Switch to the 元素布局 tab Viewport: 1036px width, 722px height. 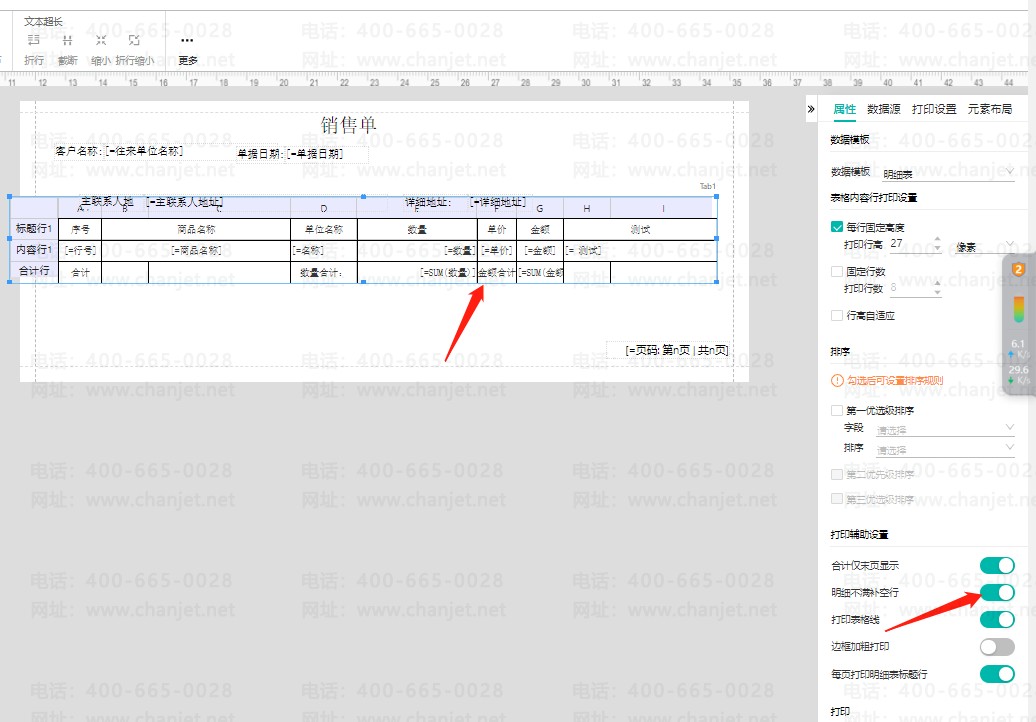coord(990,109)
